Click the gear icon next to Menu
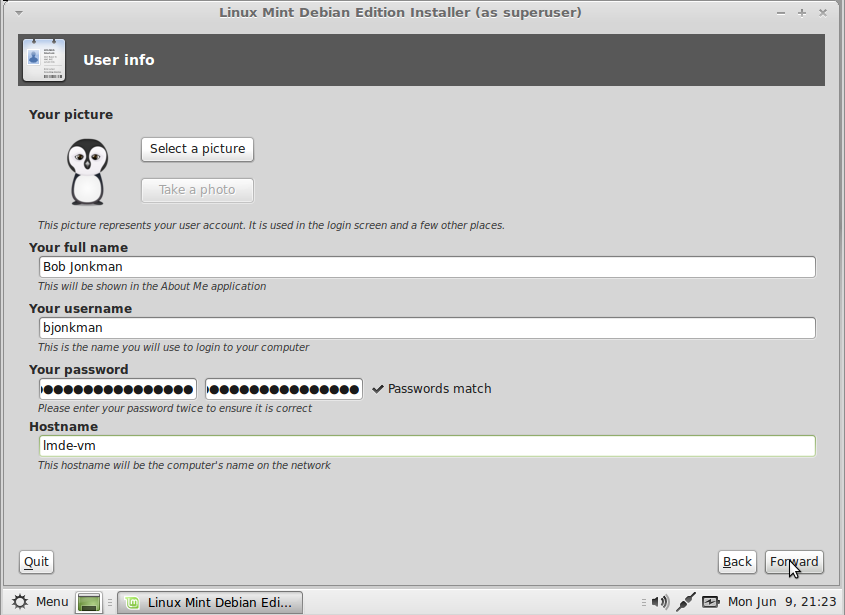 click(x=18, y=602)
